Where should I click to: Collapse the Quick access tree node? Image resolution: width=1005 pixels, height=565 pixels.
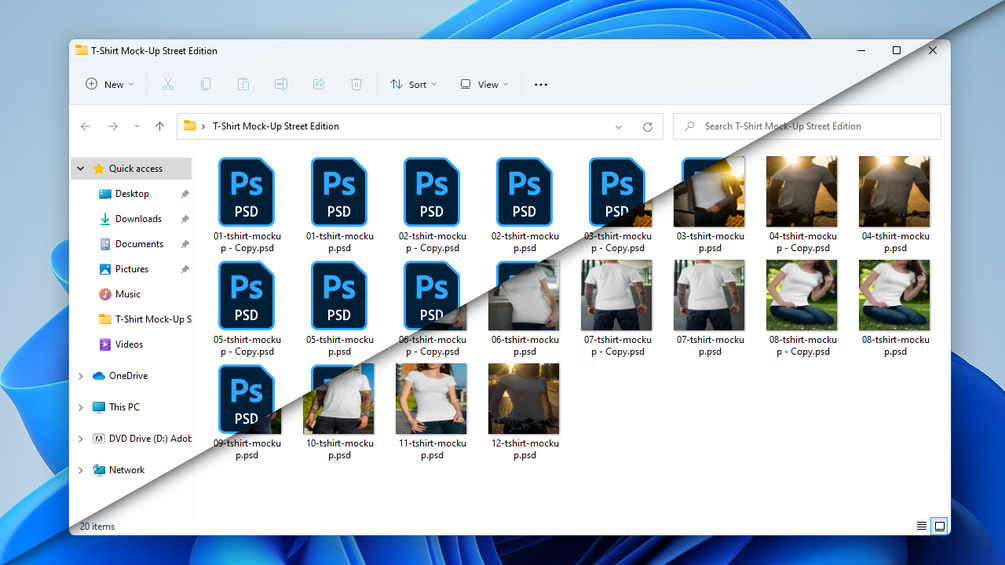[81, 168]
